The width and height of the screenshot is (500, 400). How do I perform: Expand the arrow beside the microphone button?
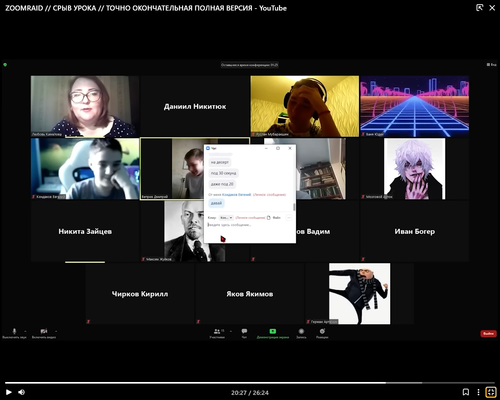25,331
